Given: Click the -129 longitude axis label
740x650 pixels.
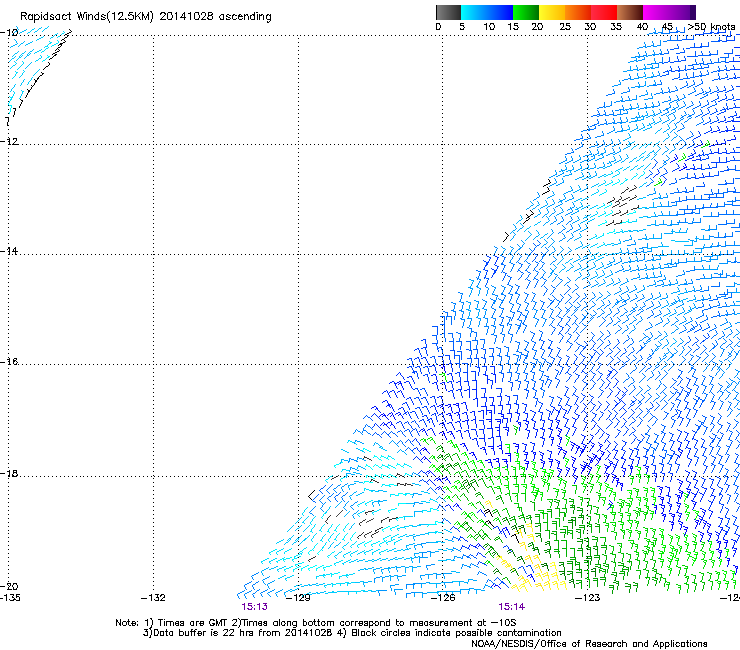Looking at the screenshot, I should pos(298,598).
